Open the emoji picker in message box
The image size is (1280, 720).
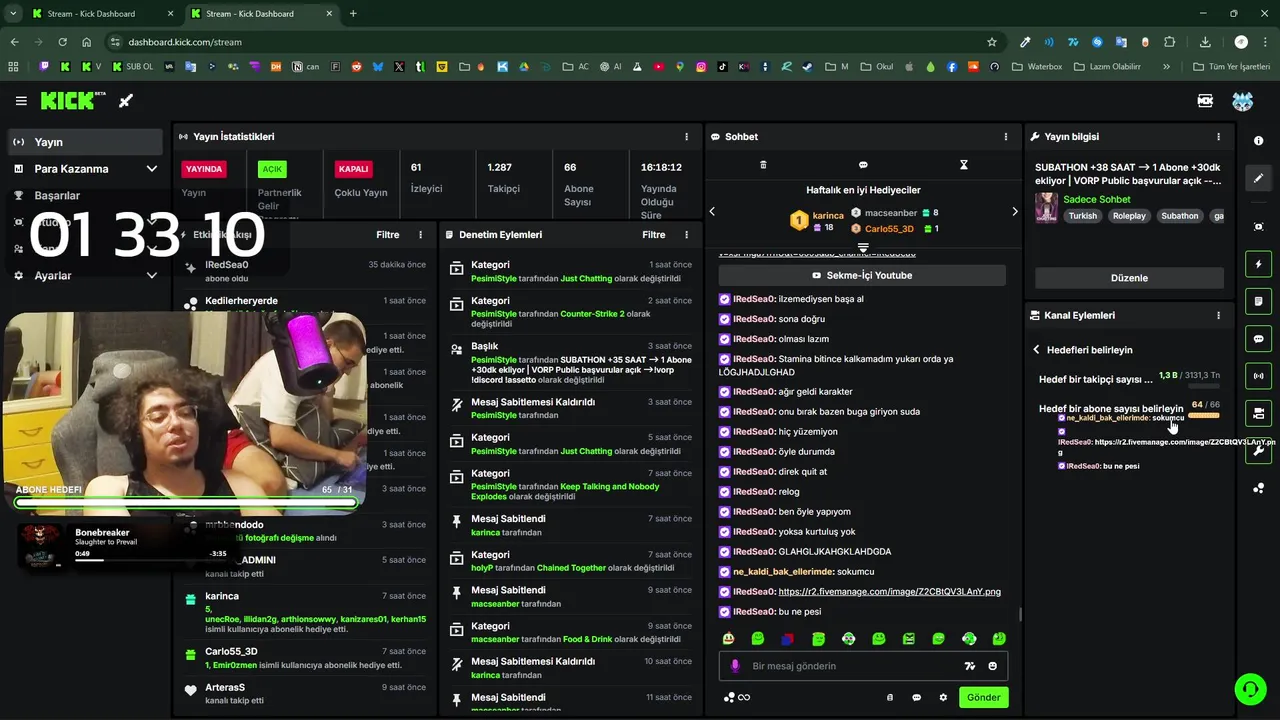tap(993, 666)
